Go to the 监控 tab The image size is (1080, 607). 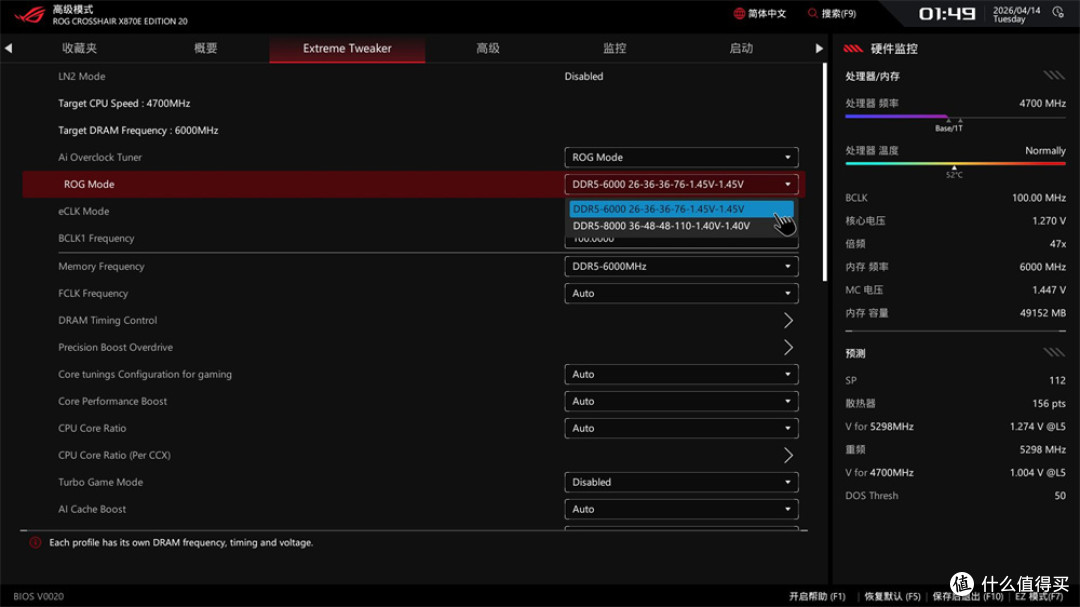tap(614, 48)
